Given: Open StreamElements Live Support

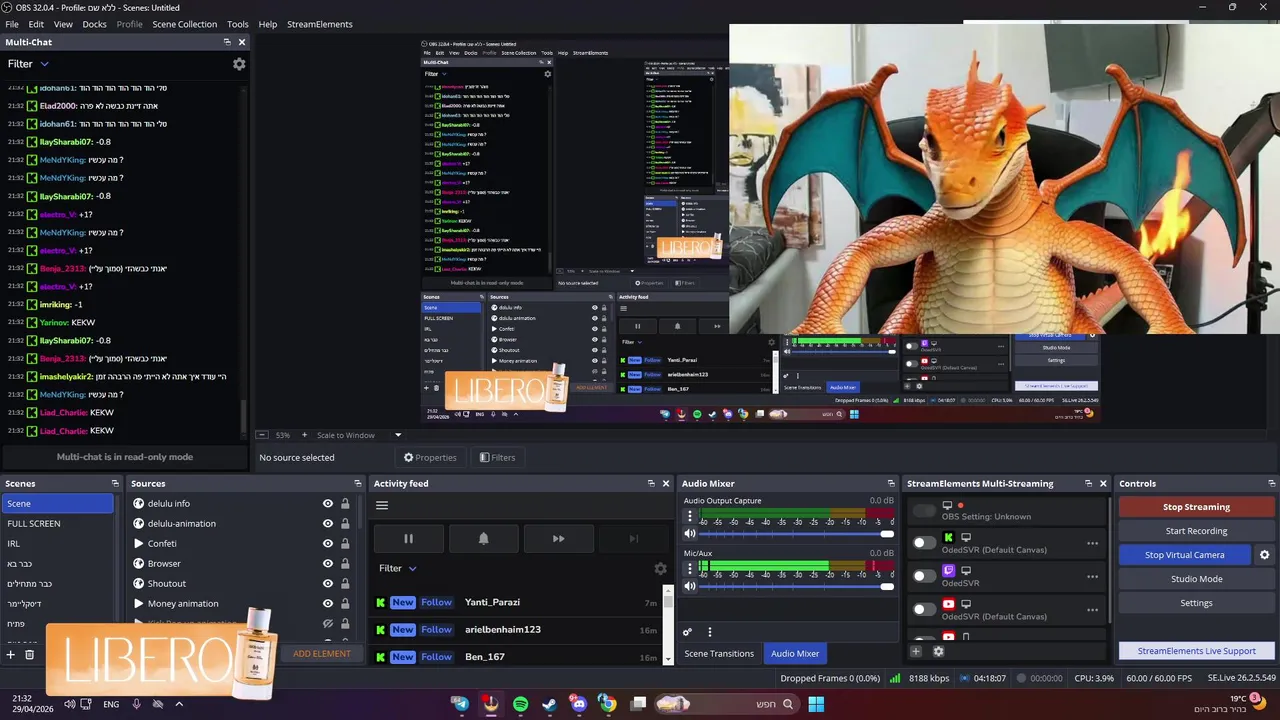Looking at the screenshot, I should tap(1196, 651).
